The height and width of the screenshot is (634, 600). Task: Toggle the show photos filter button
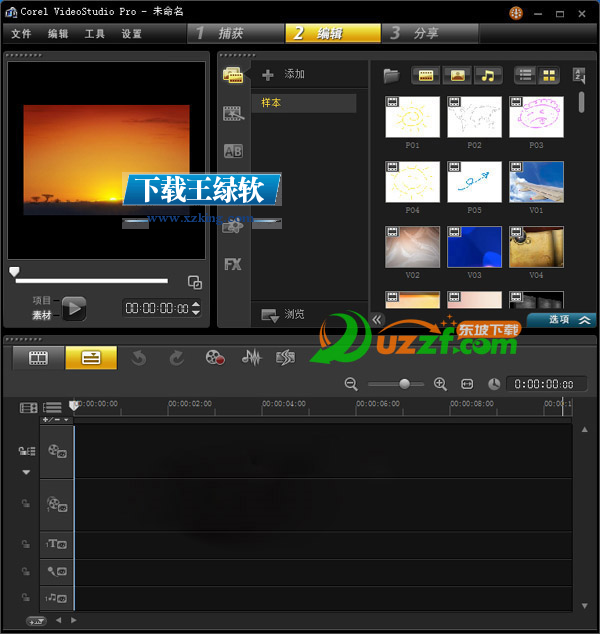pyautogui.click(x=457, y=76)
